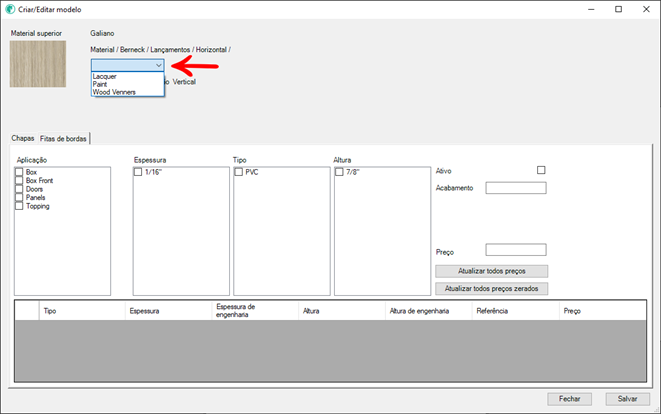Click the Acabamento input field
661x414 pixels.
click(516, 188)
